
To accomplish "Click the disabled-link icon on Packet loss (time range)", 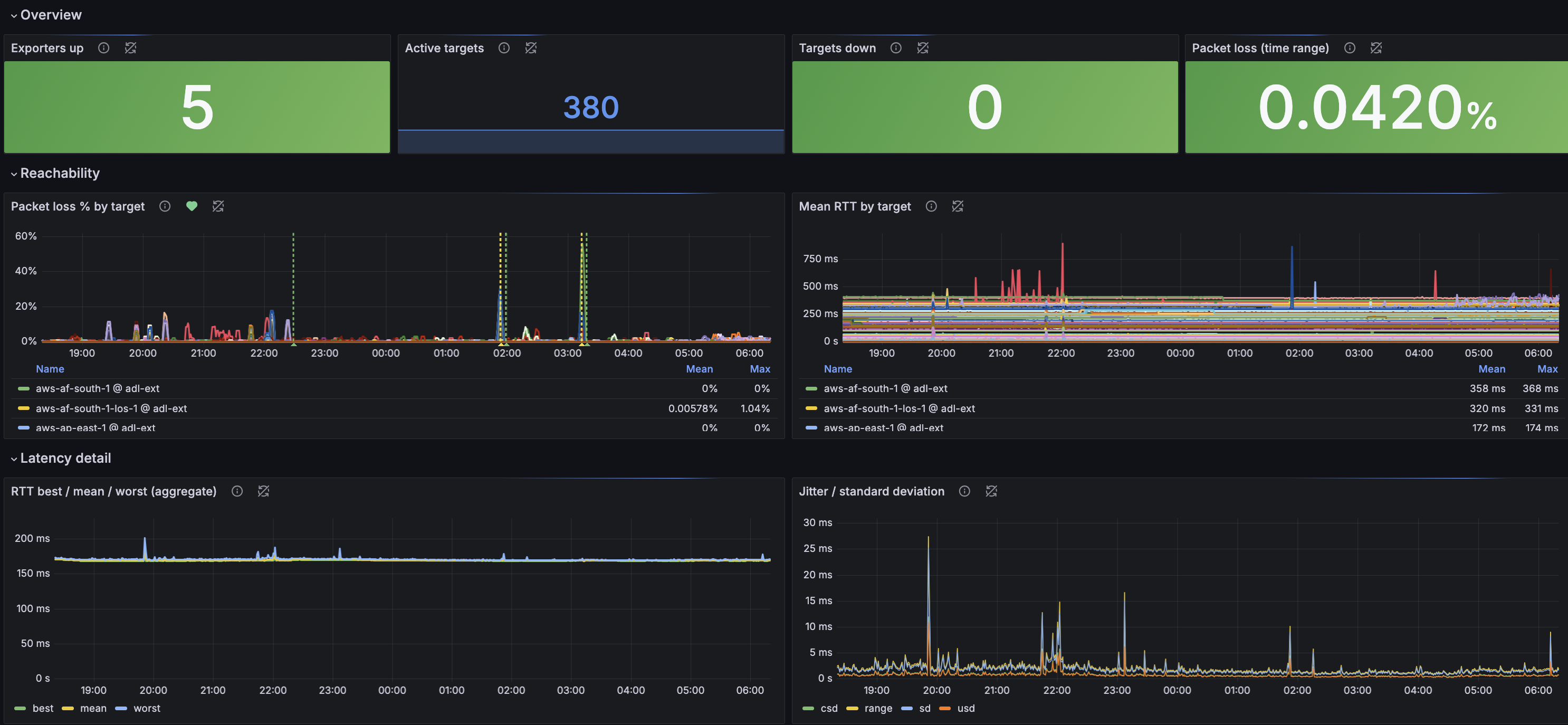I will tap(1376, 48).
